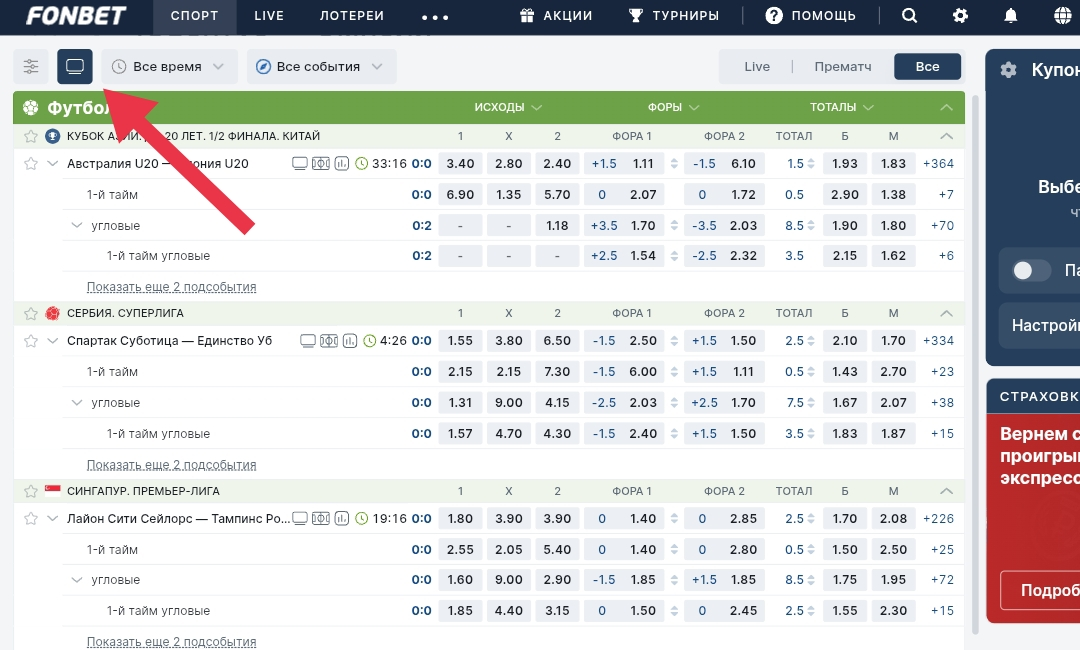Open the TV broadcast icon for Лайон Сити Сейлорс
Screen dimensions: 1080x650
pyautogui.click(x=300, y=519)
